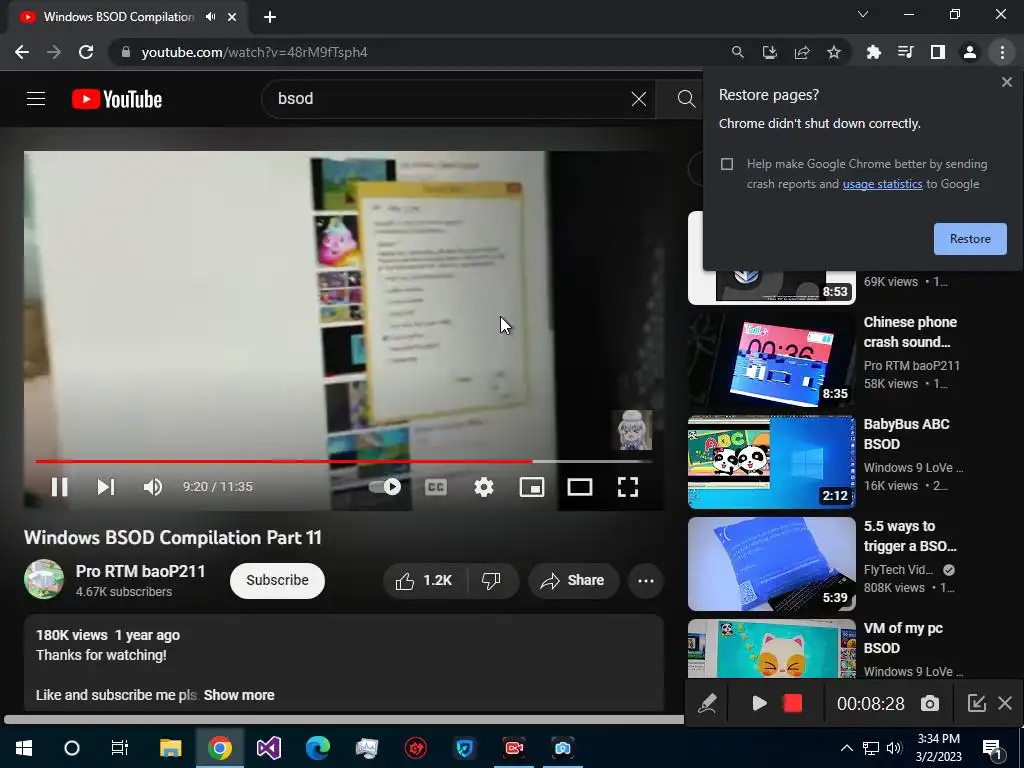The height and width of the screenshot is (768, 1024).
Task: Open the usage statistics link
Action: (882, 184)
